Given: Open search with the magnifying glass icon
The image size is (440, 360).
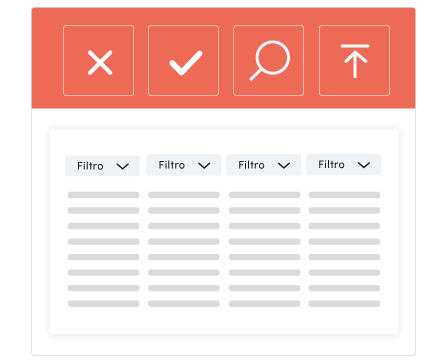Looking at the screenshot, I should pos(269,61).
